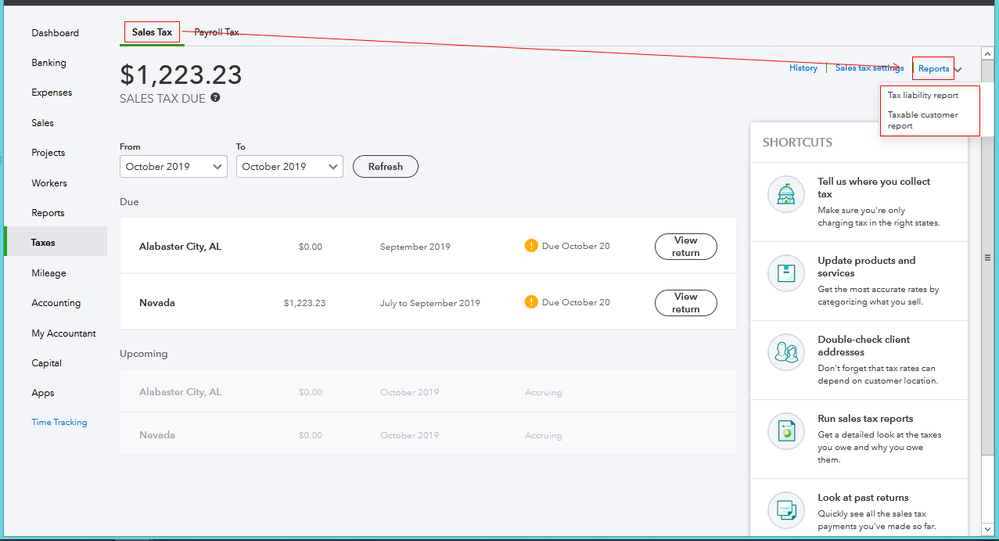
Task: Open Capital in the sidebar
Action: tap(47, 363)
